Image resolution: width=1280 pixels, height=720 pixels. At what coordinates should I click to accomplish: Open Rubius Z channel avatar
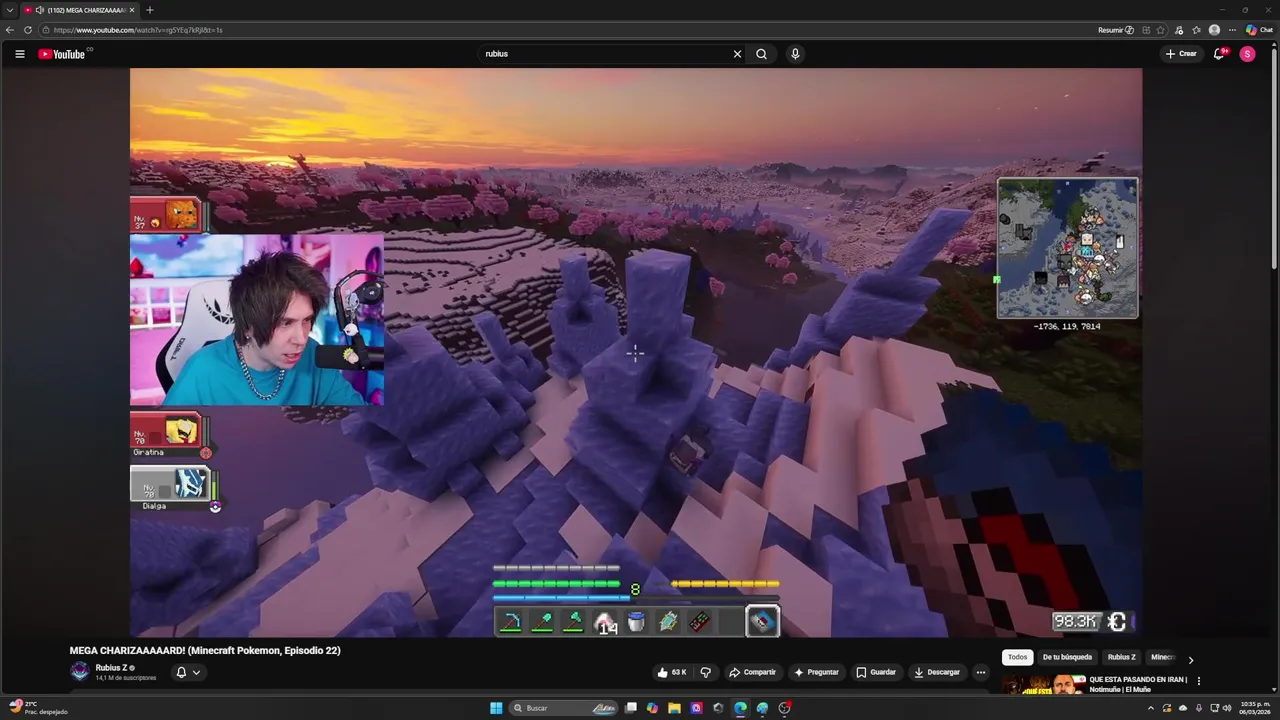click(x=79, y=672)
